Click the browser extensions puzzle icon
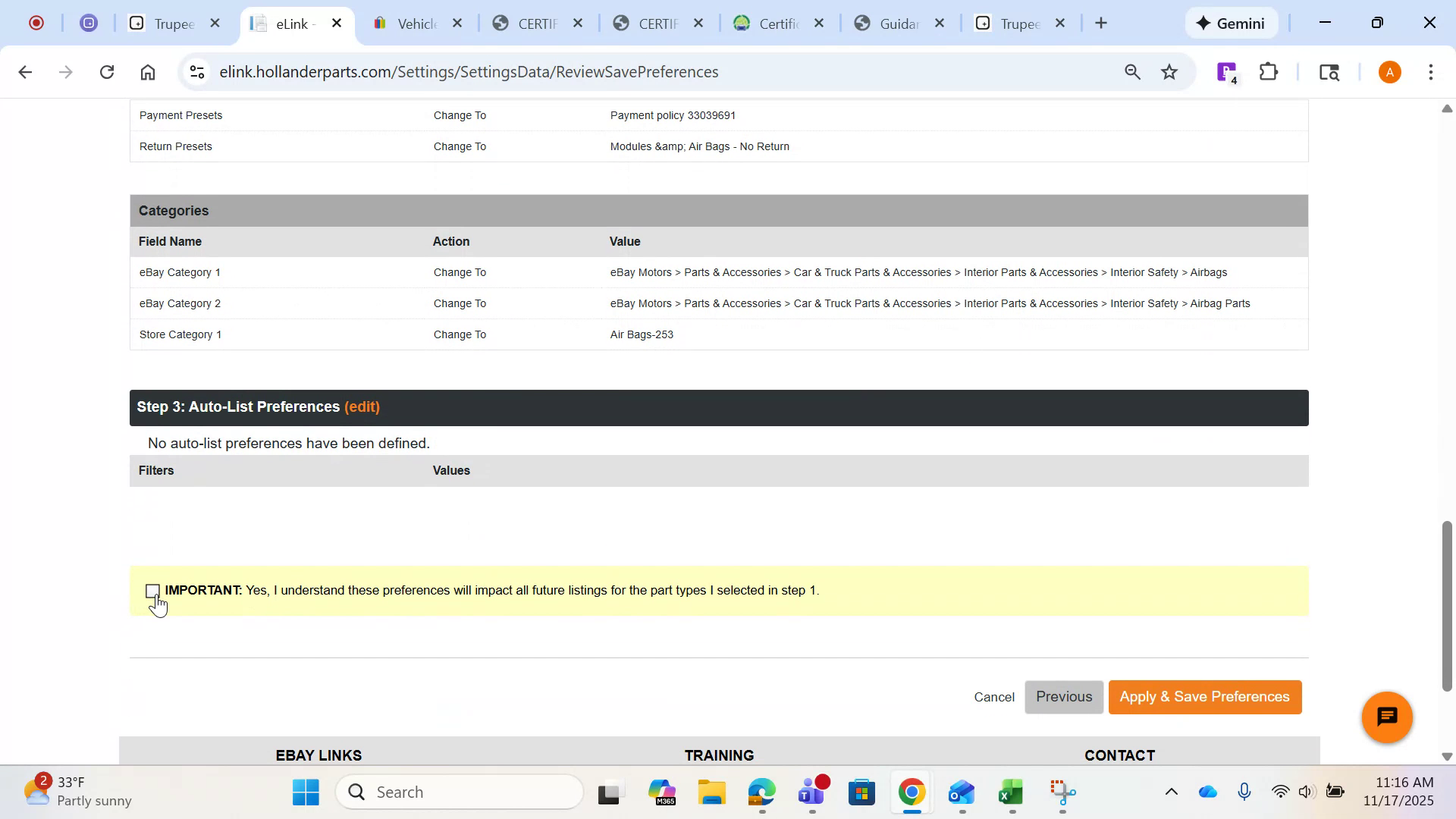Viewport: 1456px width, 819px height. click(1268, 71)
